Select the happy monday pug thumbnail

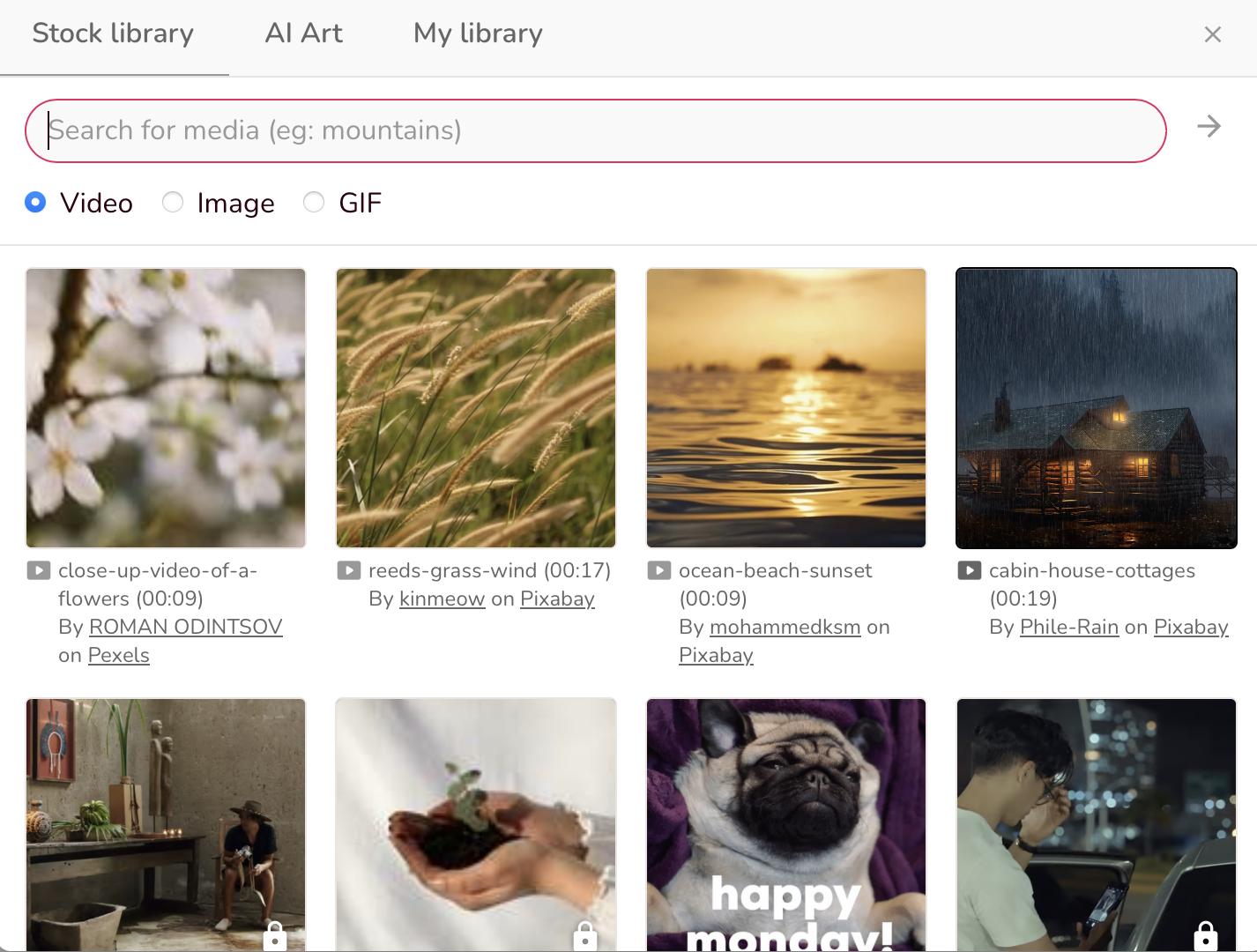click(786, 824)
